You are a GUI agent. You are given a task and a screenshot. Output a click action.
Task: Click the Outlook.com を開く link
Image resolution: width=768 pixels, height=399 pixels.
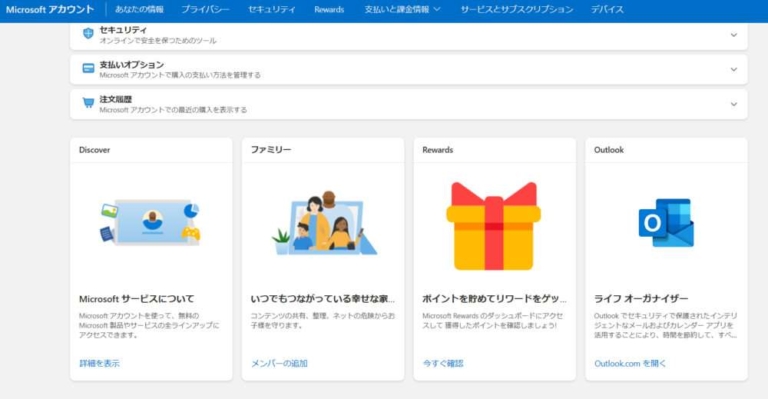coord(630,363)
